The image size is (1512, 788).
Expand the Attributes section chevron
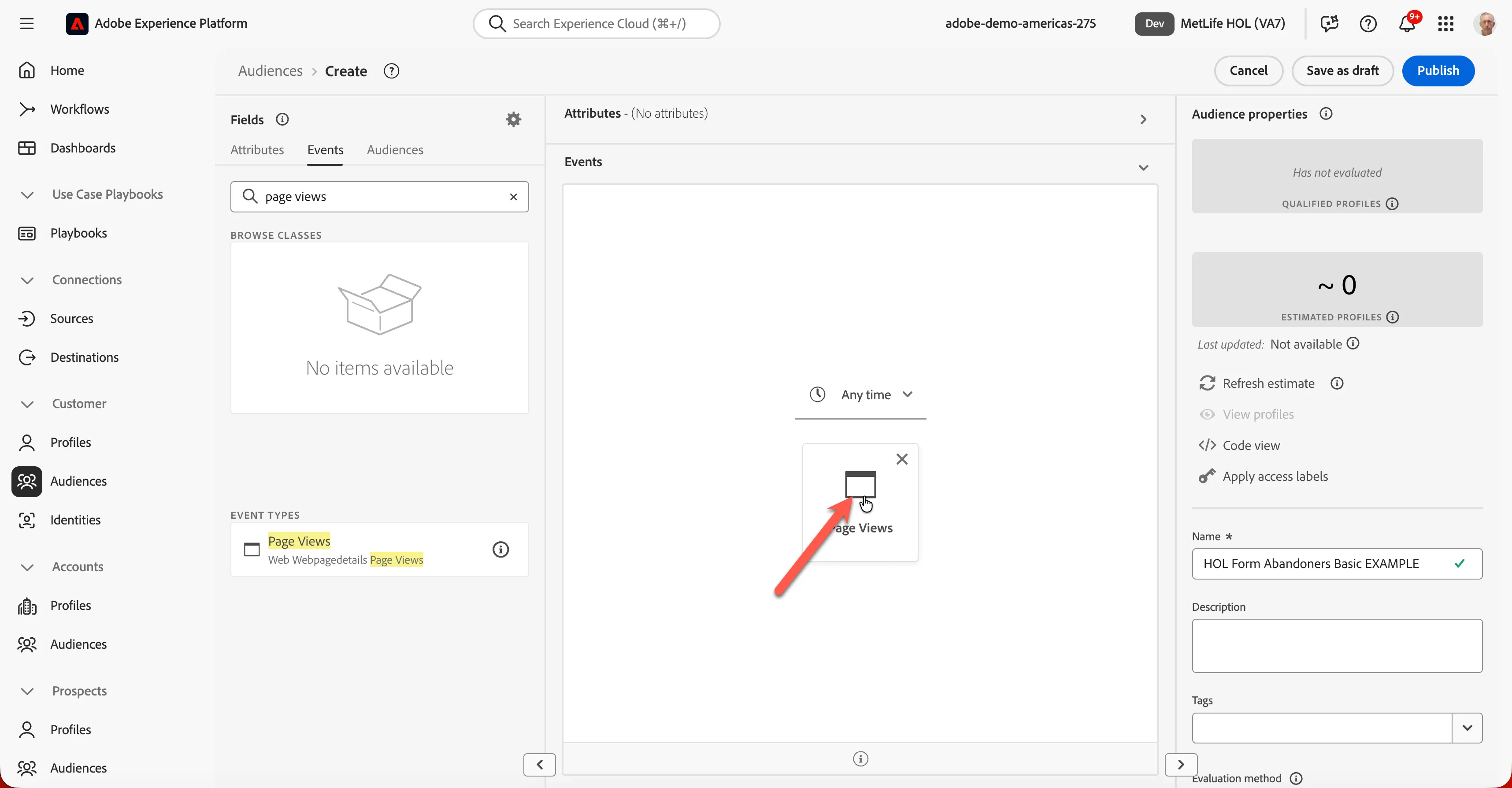click(x=1143, y=119)
